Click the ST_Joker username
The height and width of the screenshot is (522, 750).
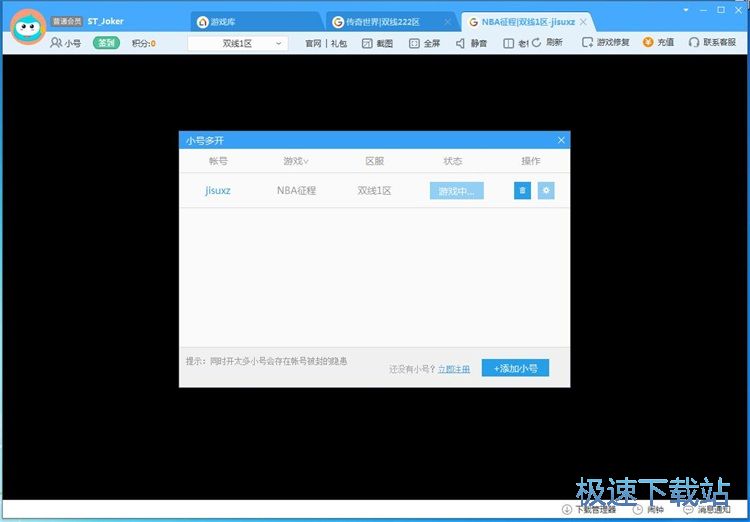coord(105,21)
